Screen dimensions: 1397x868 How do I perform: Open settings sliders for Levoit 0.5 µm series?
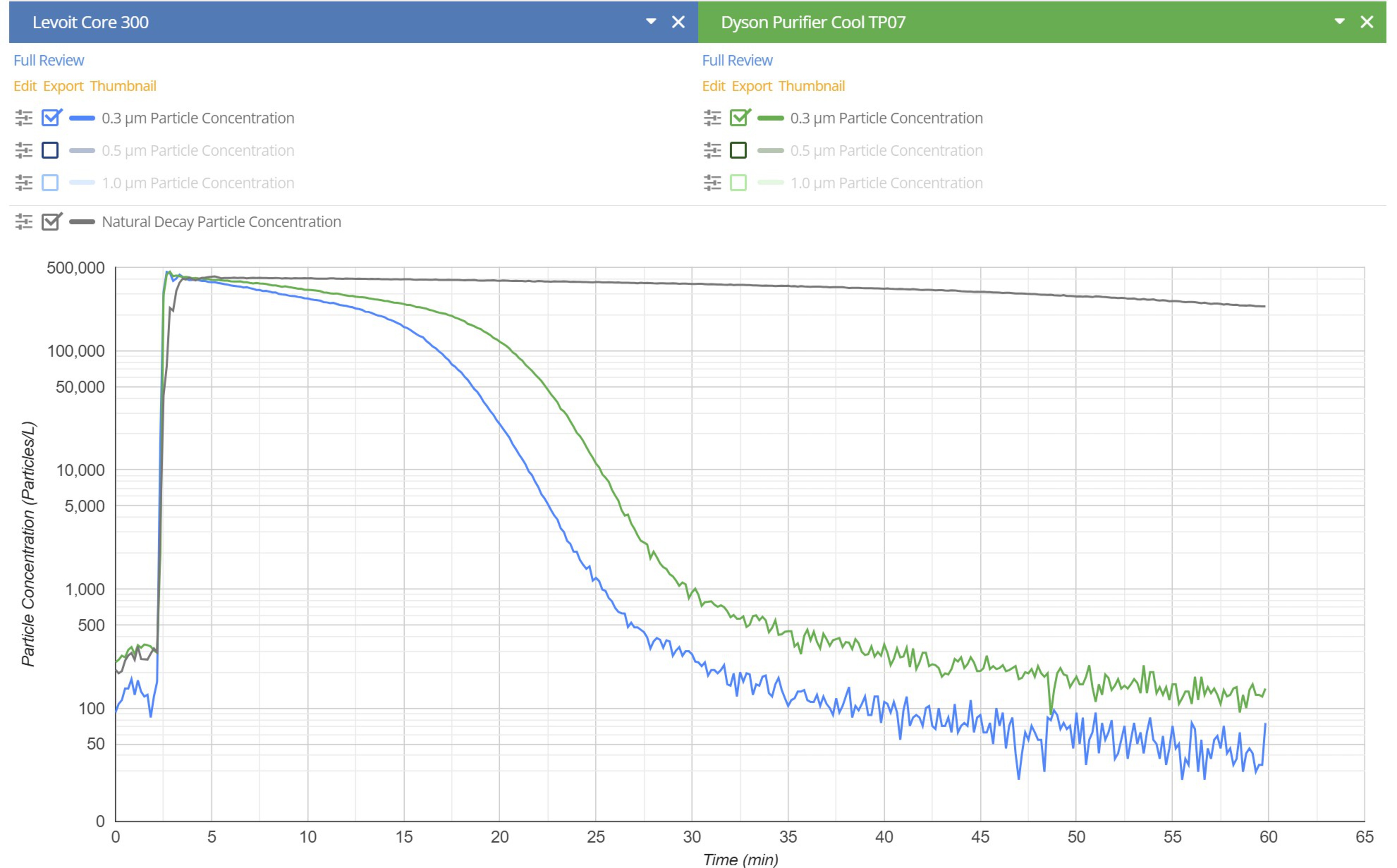24,150
